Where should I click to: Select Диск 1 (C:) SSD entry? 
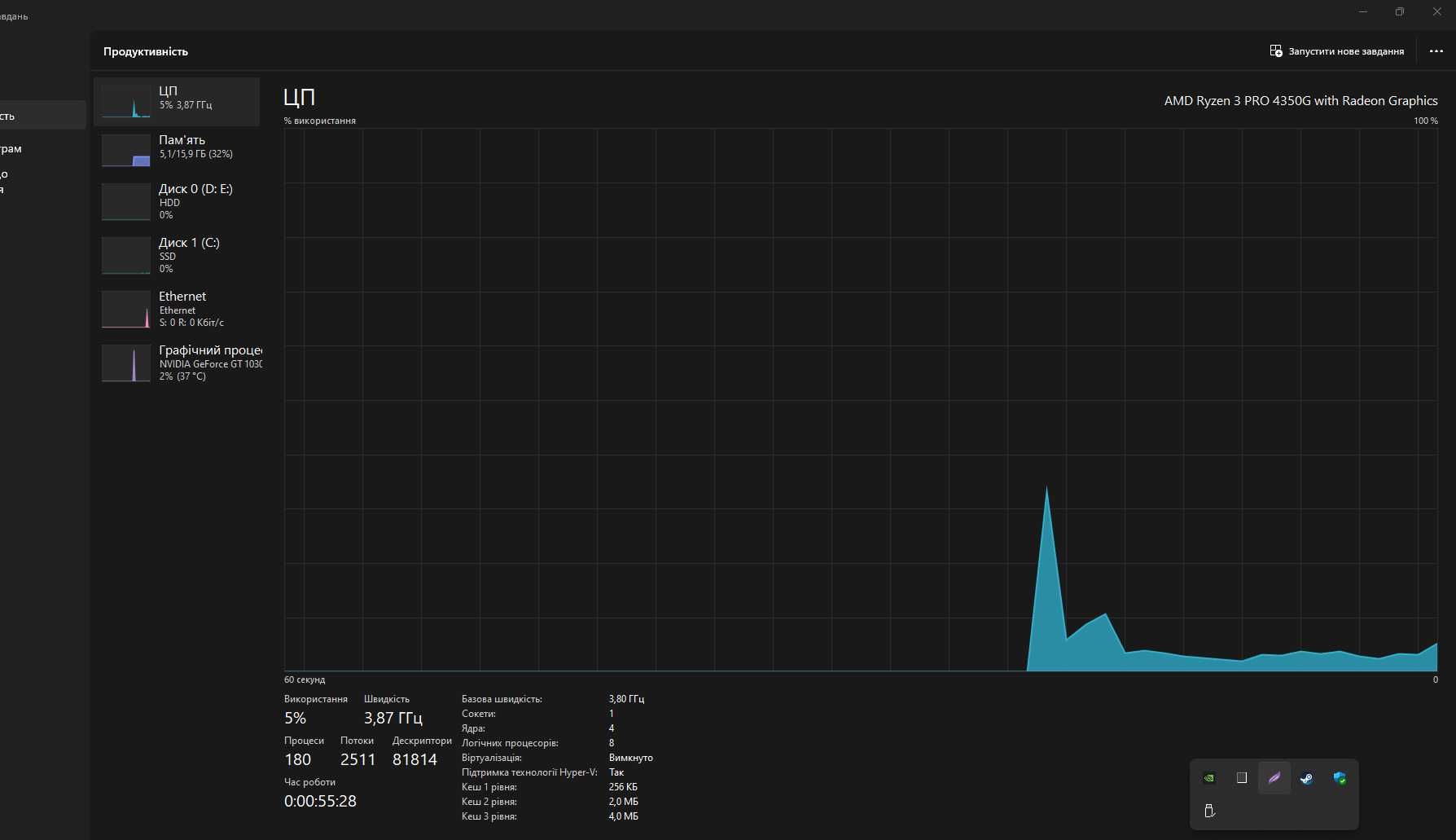177,255
